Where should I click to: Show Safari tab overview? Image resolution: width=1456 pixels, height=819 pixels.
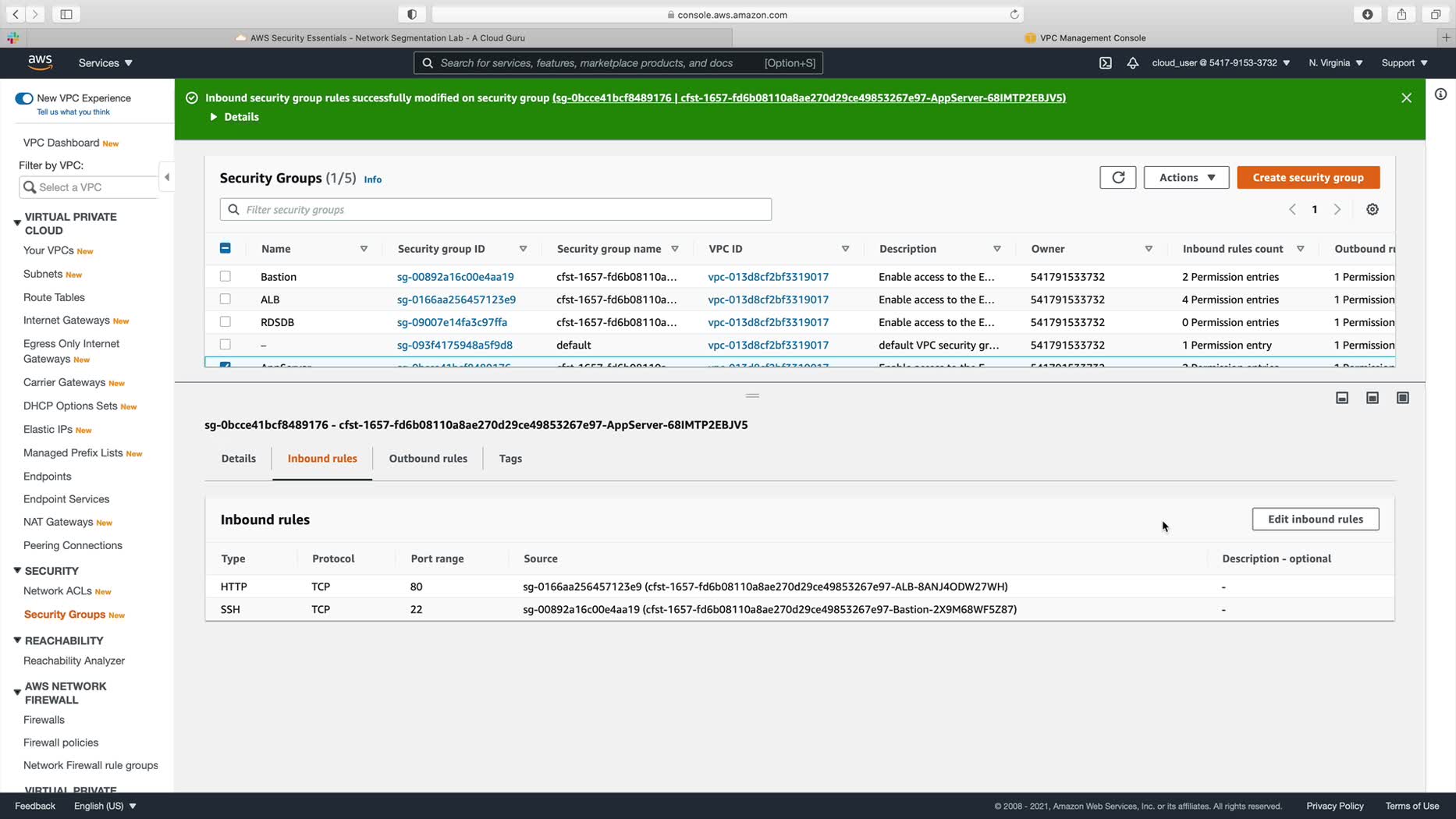point(1436,14)
